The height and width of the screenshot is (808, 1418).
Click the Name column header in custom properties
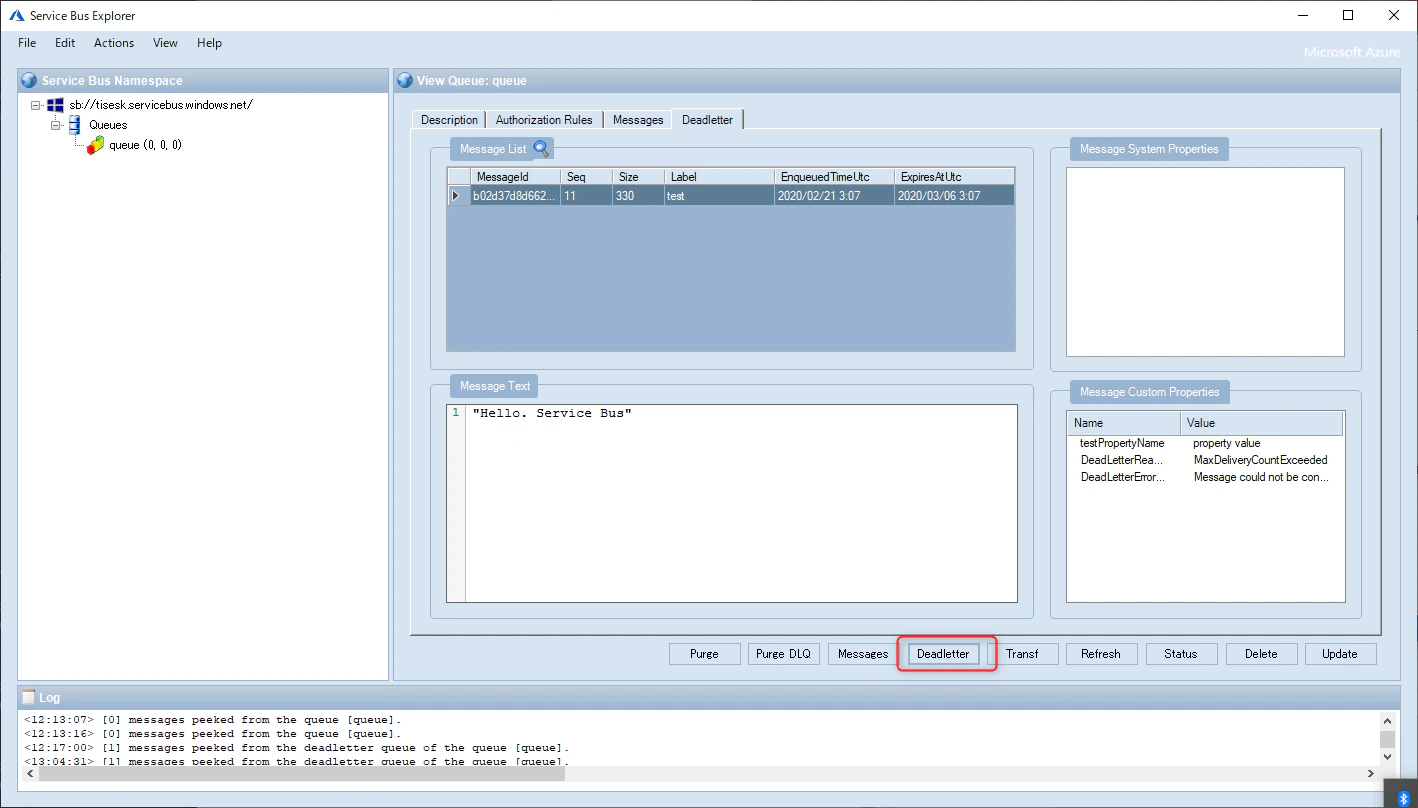click(1124, 423)
